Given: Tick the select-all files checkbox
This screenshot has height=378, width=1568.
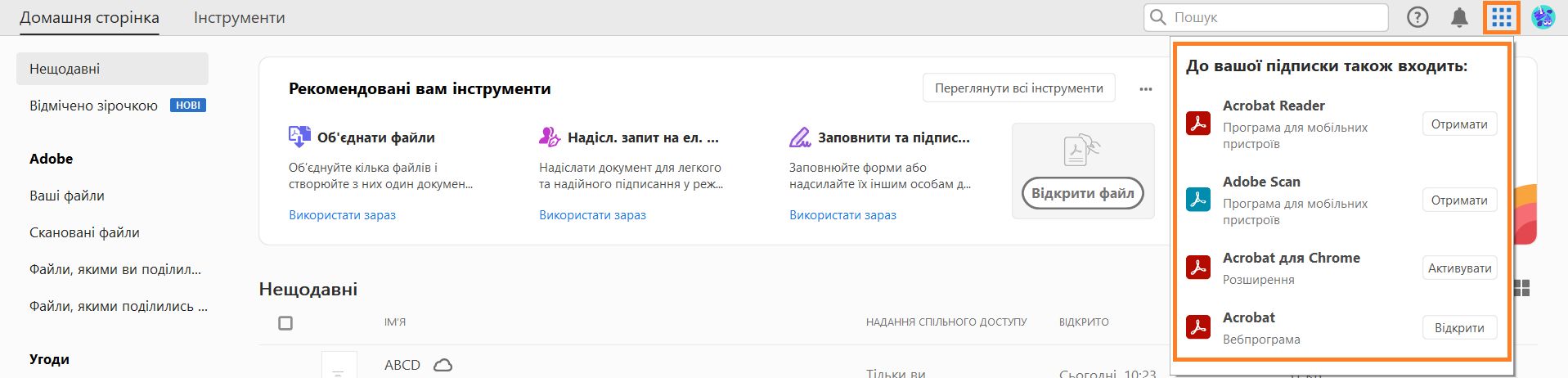Looking at the screenshot, I should [285, 323].
